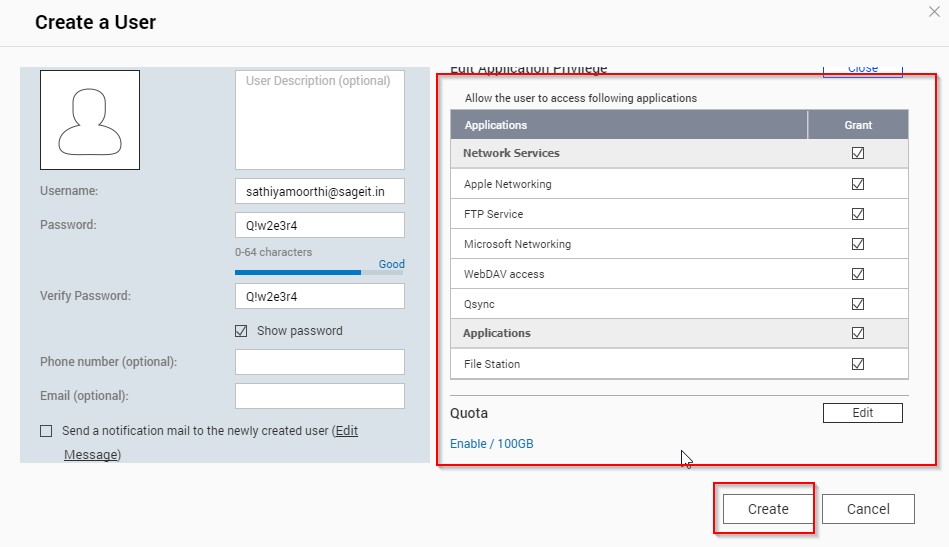Open the Quota Edit button
Viewport: 949px width, 547px height.
click(x=862, y=413)
